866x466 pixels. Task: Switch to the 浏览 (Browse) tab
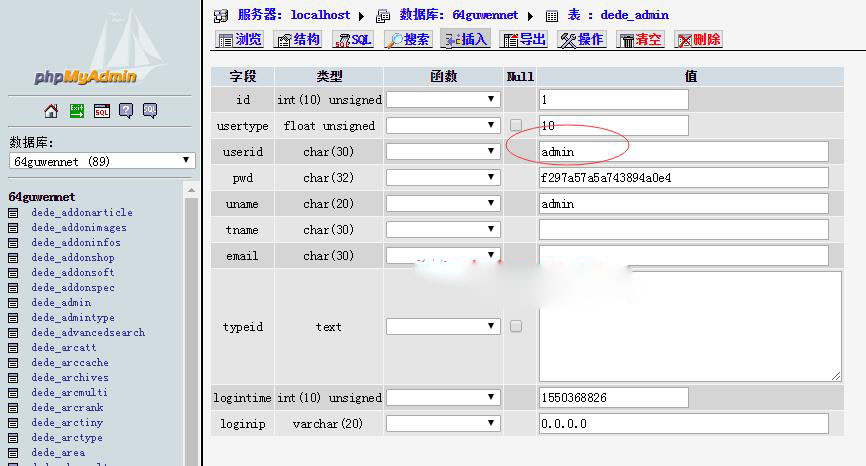click(239, 40)
